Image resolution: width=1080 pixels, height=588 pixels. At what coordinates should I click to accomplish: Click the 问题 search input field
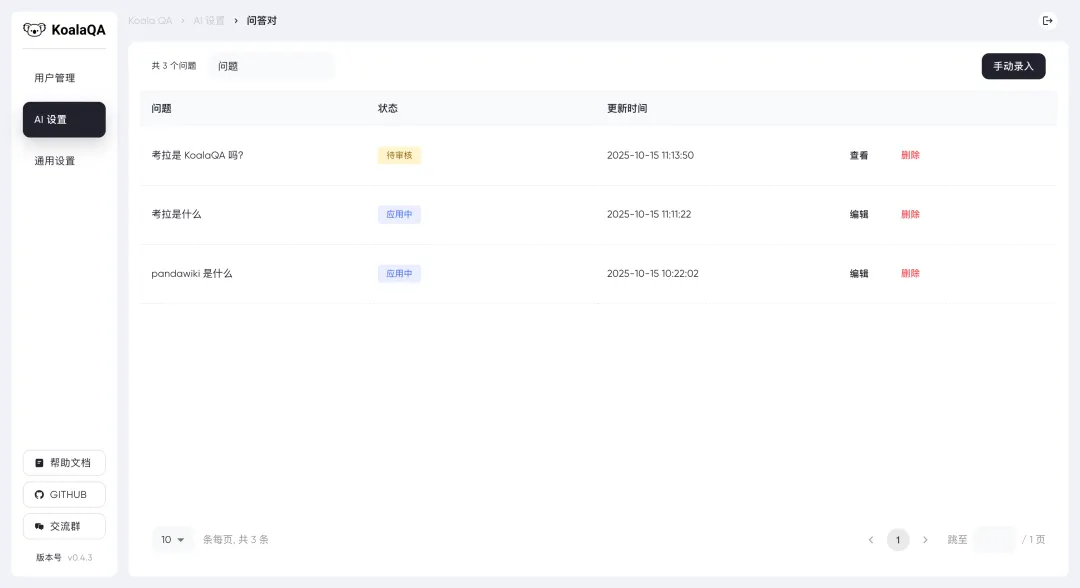pos(272,66)
